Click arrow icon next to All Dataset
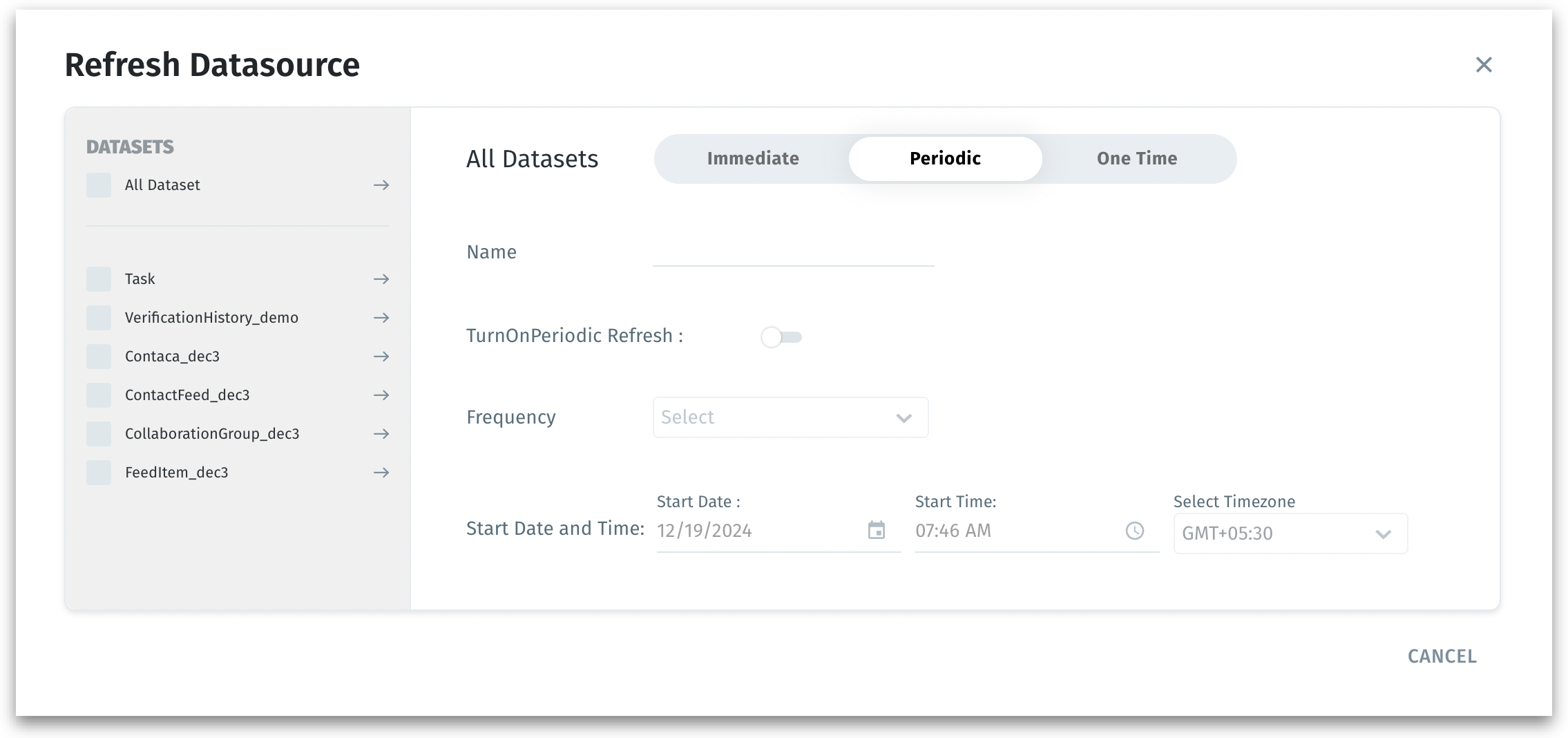Screen dimensions: 1568x738 pyautogui.click(x=381, y=185)
